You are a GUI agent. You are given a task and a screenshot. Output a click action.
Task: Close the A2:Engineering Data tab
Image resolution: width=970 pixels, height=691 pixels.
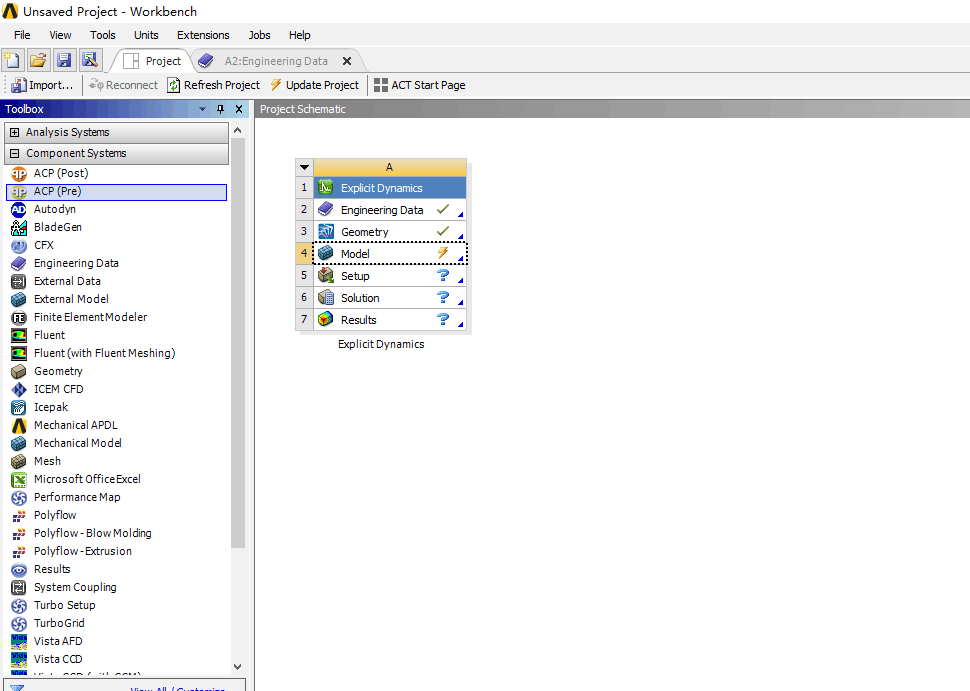pos(347,61)
